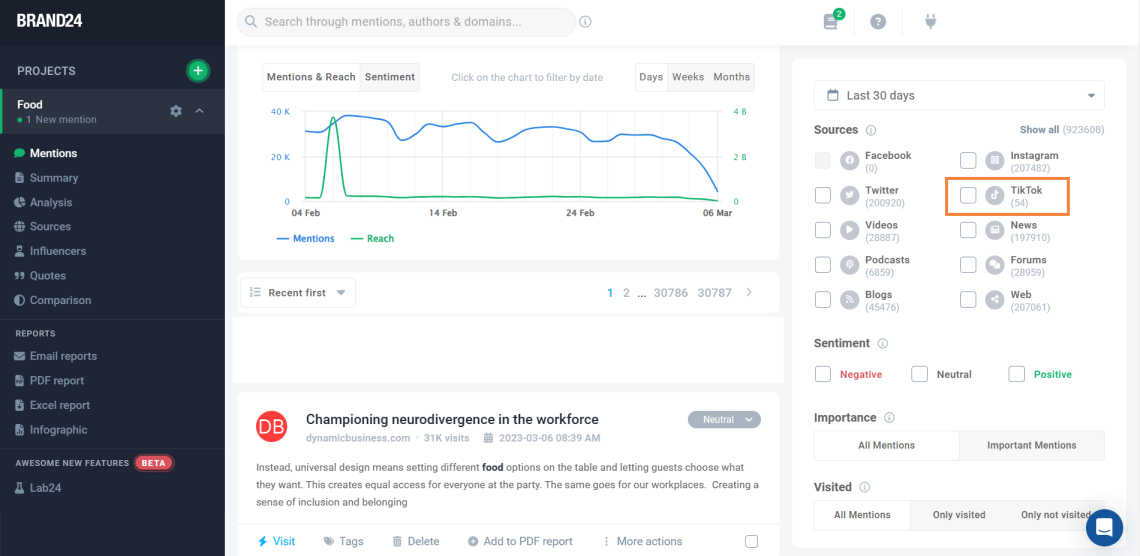Click the Important Mentions button
This screenshot has width=1140, height=556.
(1031, 445)
